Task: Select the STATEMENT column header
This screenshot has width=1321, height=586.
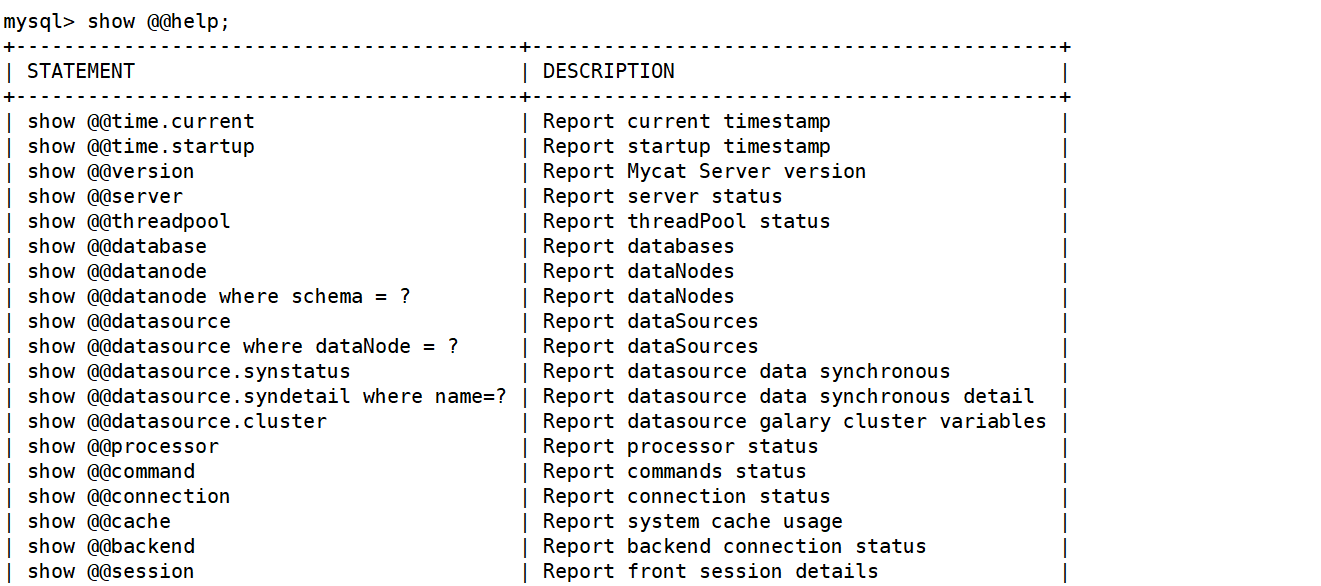Action: click(x=81, y=71)
